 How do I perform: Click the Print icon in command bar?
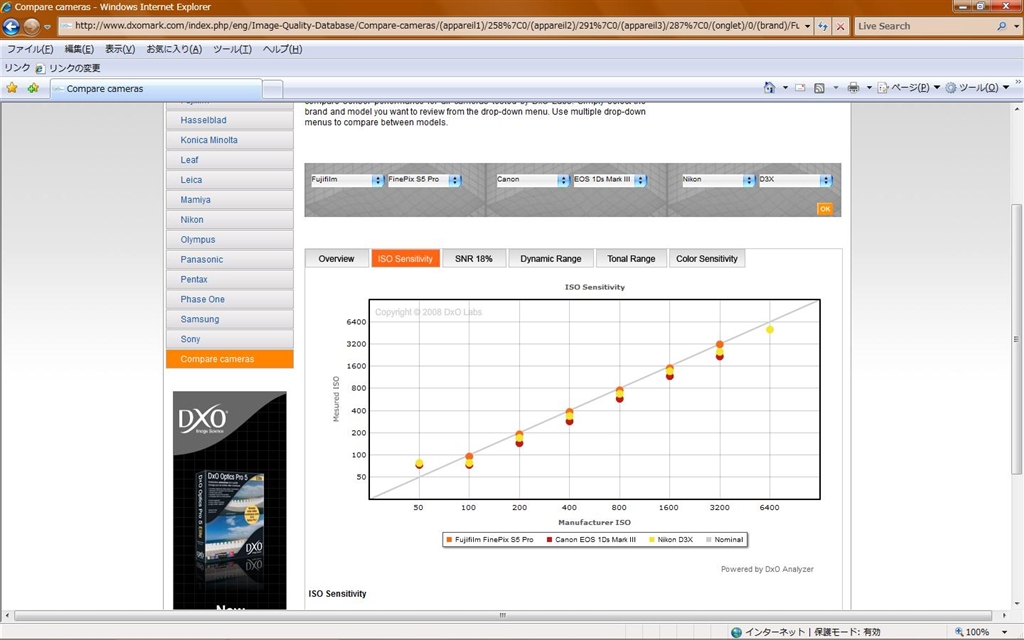coord(853,88)
